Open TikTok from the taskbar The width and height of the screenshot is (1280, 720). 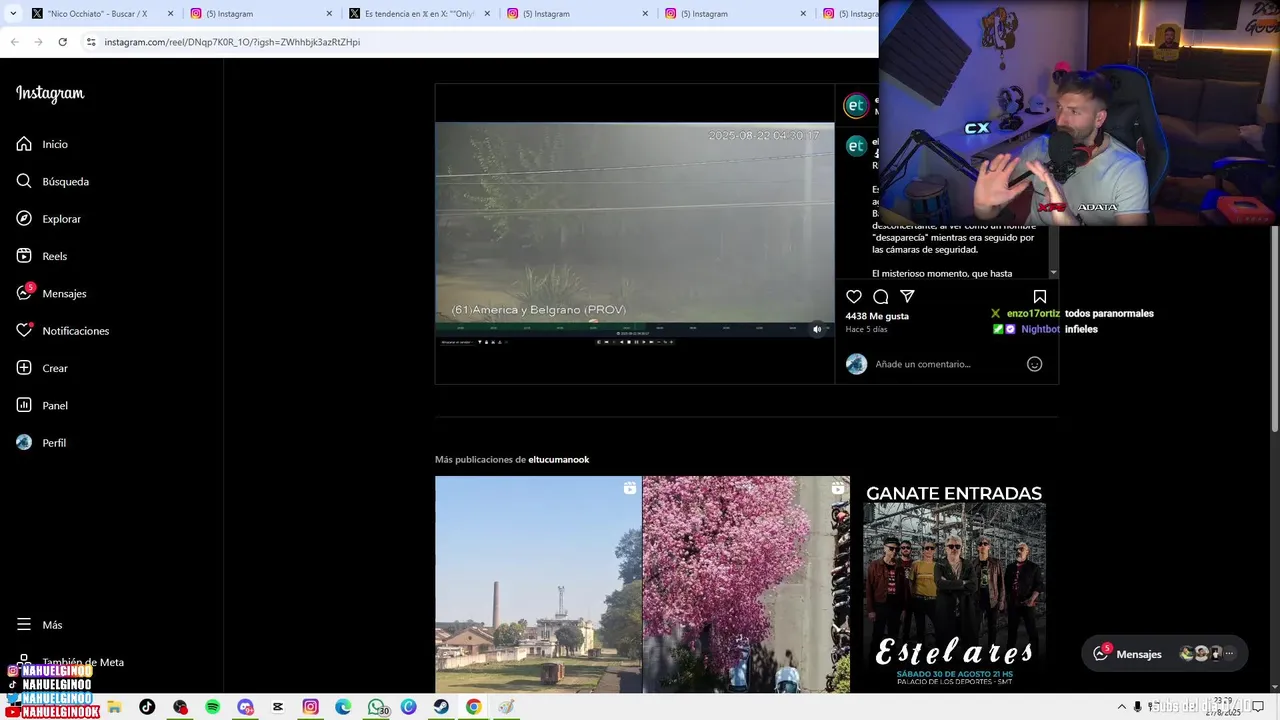click(147, 707)
